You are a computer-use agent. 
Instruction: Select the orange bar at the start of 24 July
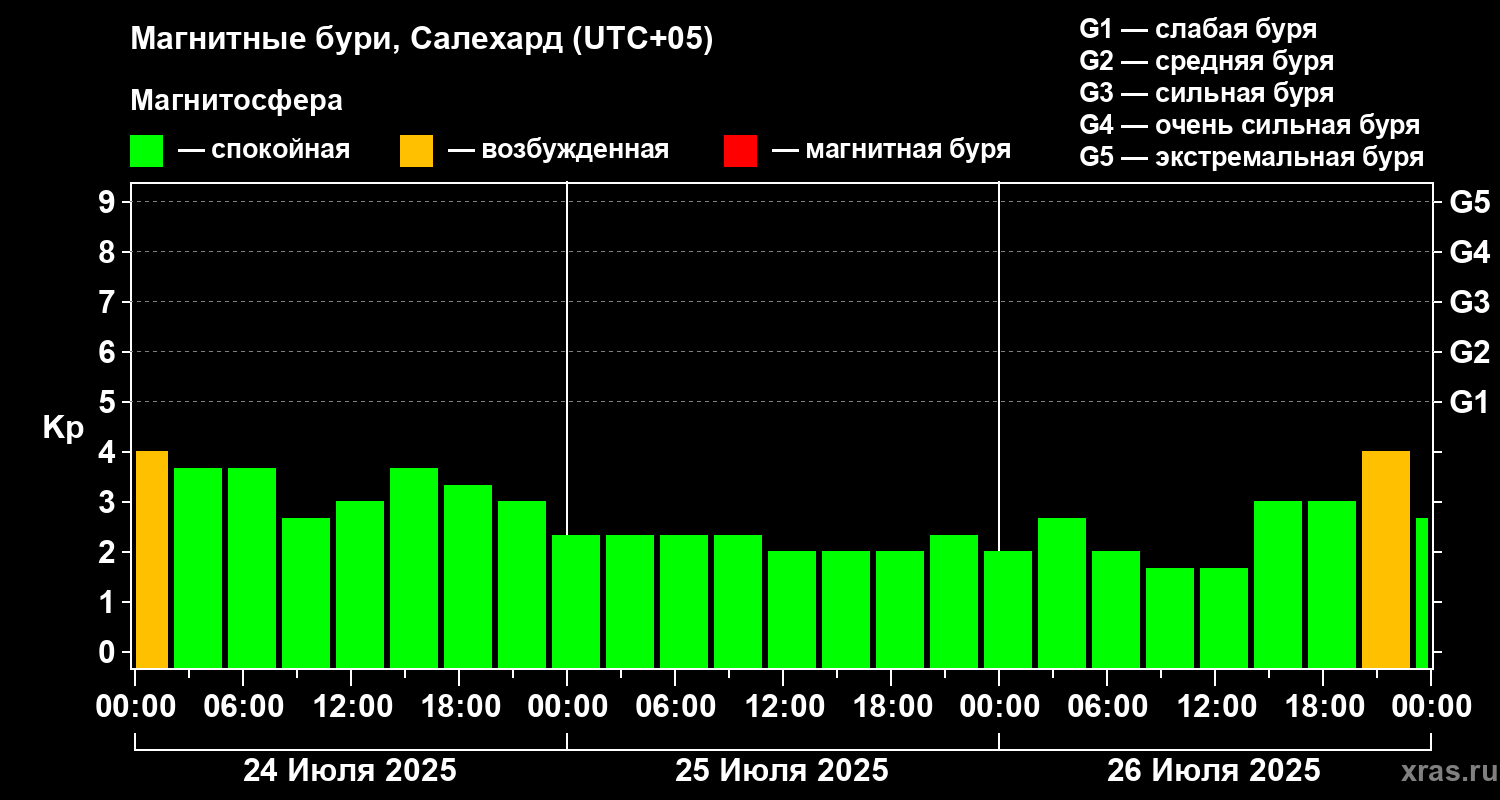pyautogui.click(x=151, y=559)
